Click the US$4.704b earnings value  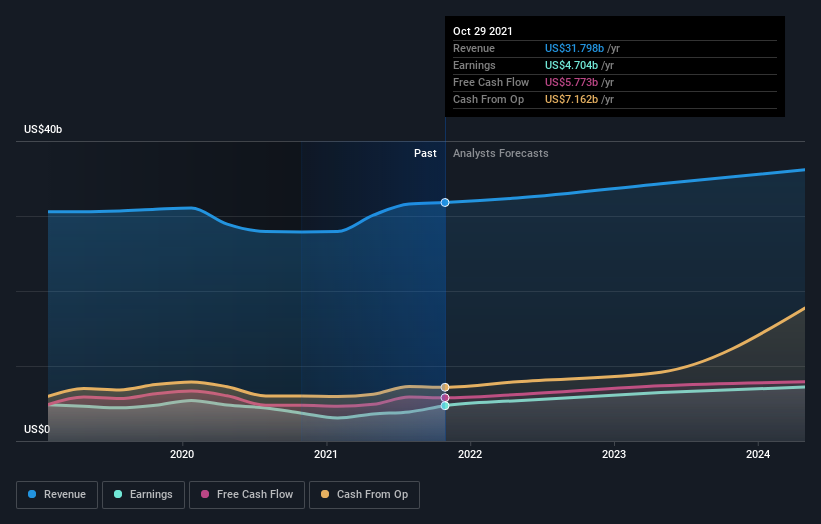(571, 65)
